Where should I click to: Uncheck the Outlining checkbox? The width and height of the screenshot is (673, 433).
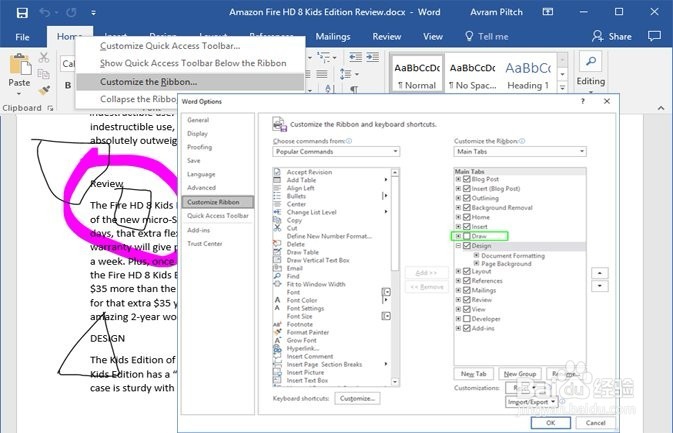(x=467, y=198)
